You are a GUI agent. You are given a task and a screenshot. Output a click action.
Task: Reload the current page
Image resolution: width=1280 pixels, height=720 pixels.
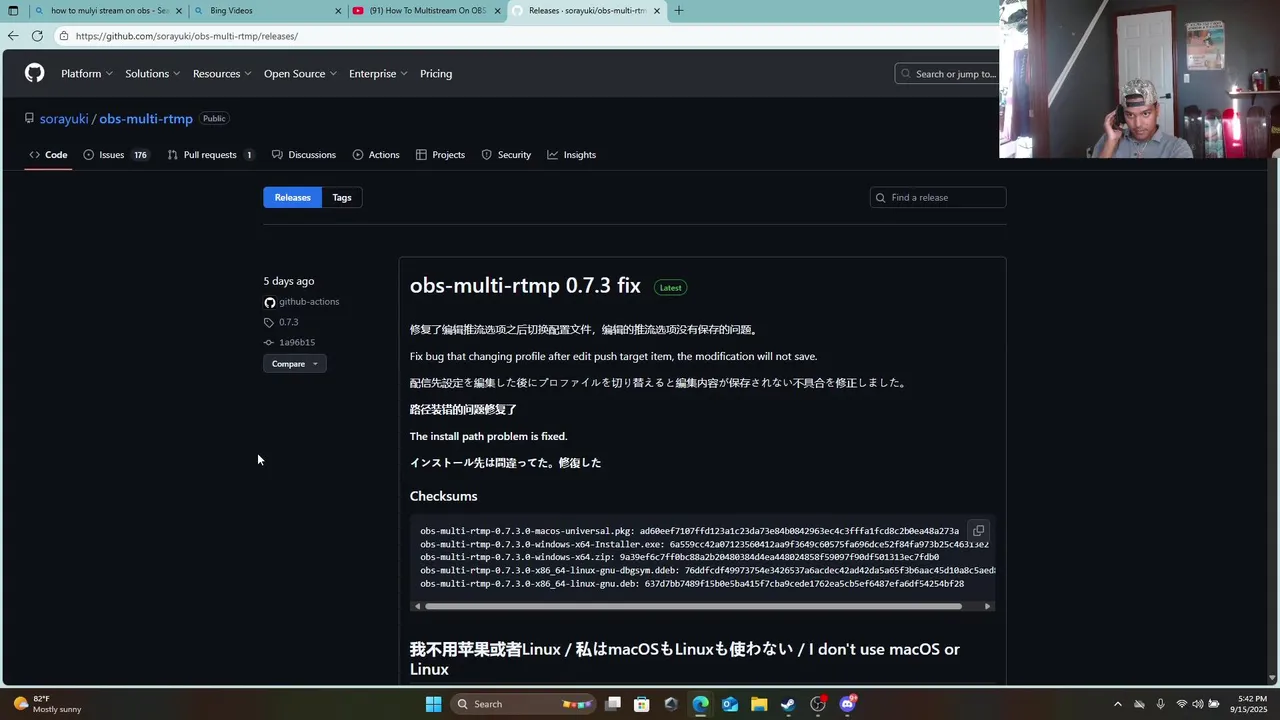click(x=37, y=36)
